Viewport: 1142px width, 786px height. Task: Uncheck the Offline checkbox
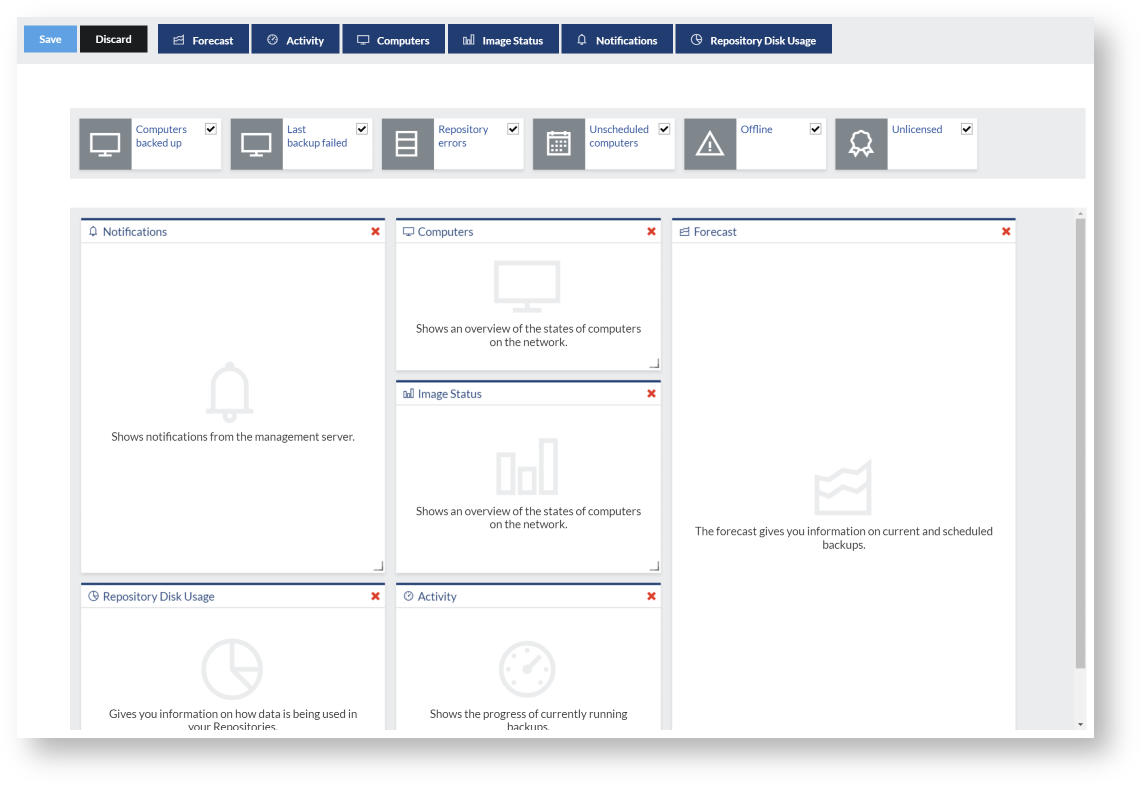pos(816,129)
